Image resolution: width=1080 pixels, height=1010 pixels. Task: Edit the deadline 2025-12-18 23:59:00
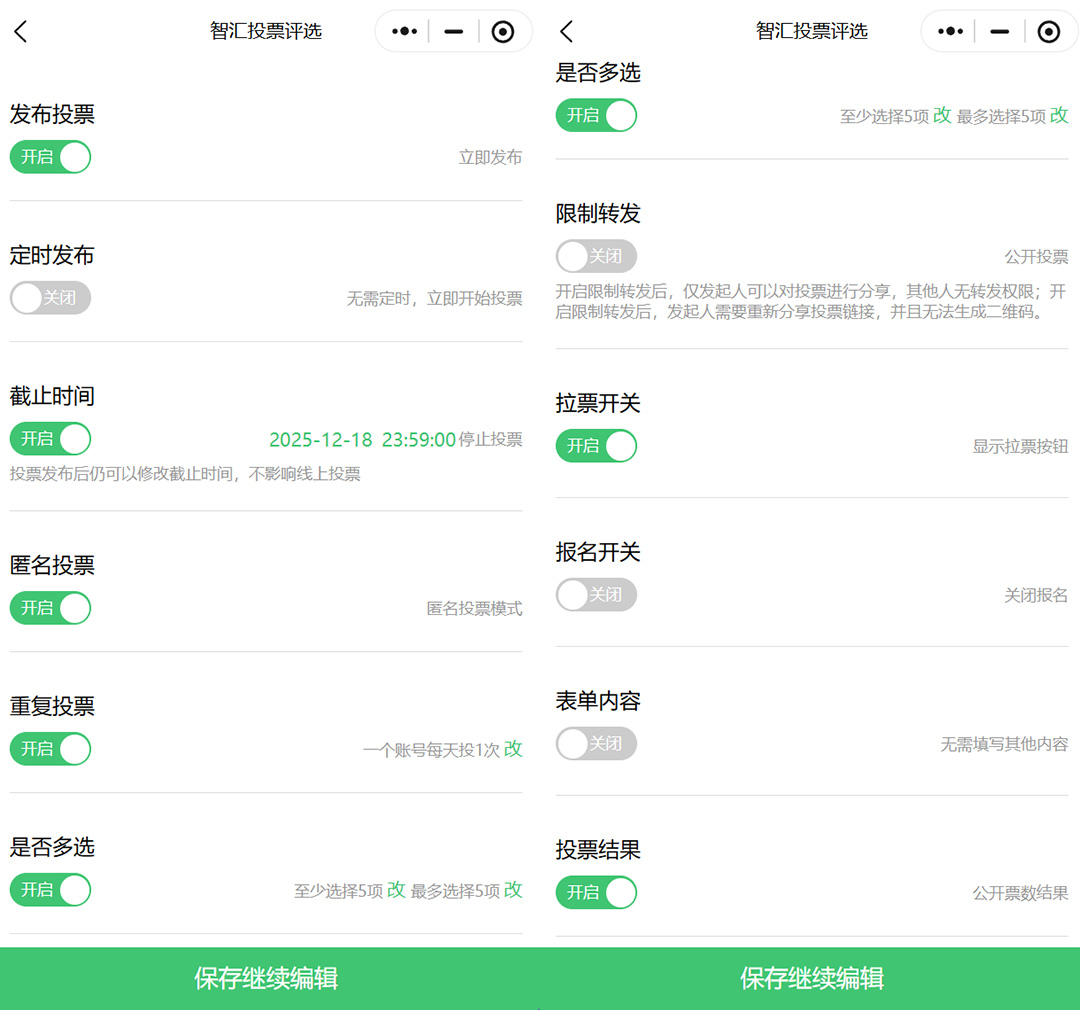pyautogui.click(x=362, y=440)
